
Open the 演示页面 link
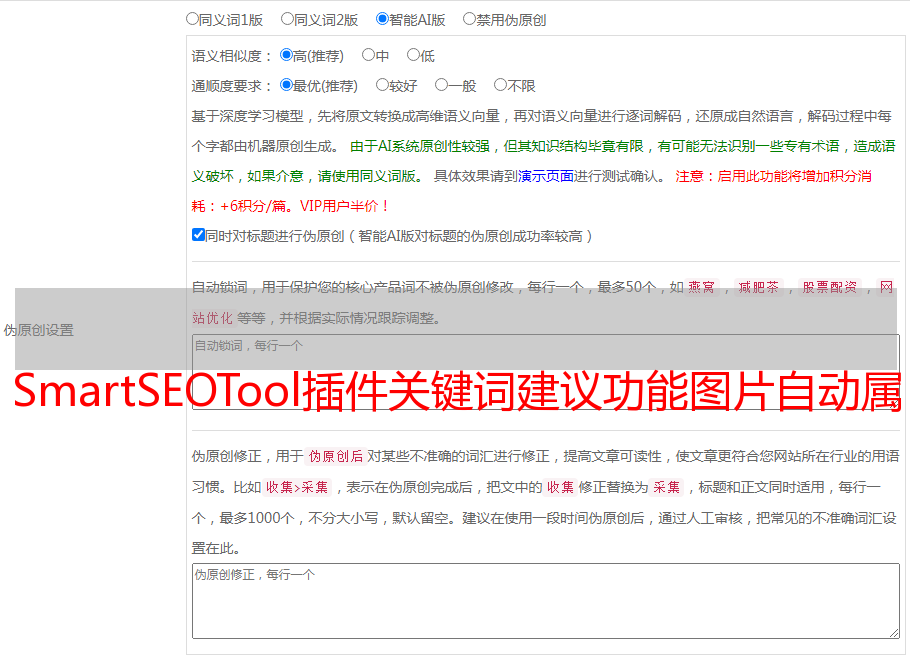[x=545, y=176]
